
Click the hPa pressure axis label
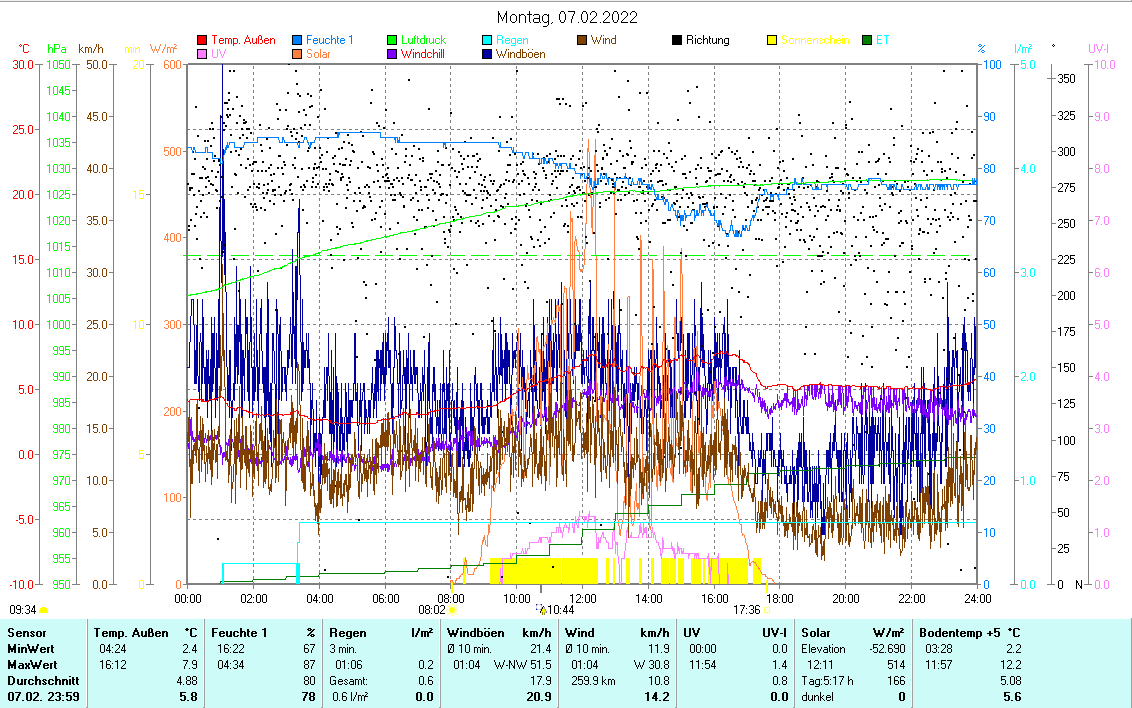(56, 49)
